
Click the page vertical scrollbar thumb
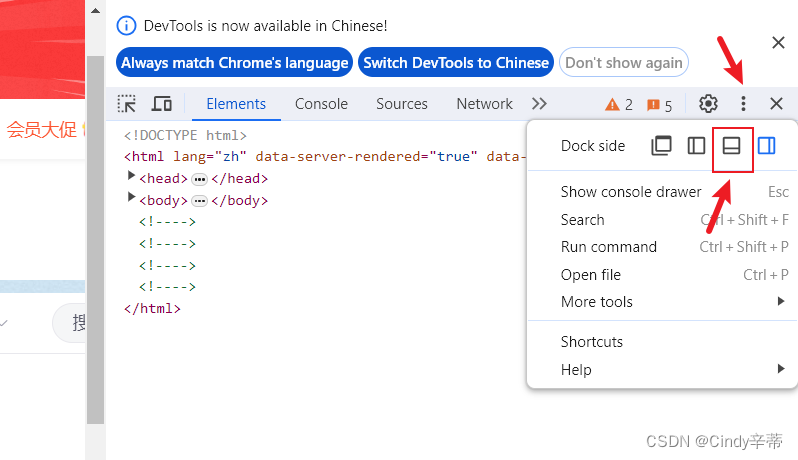click(95, 239)
